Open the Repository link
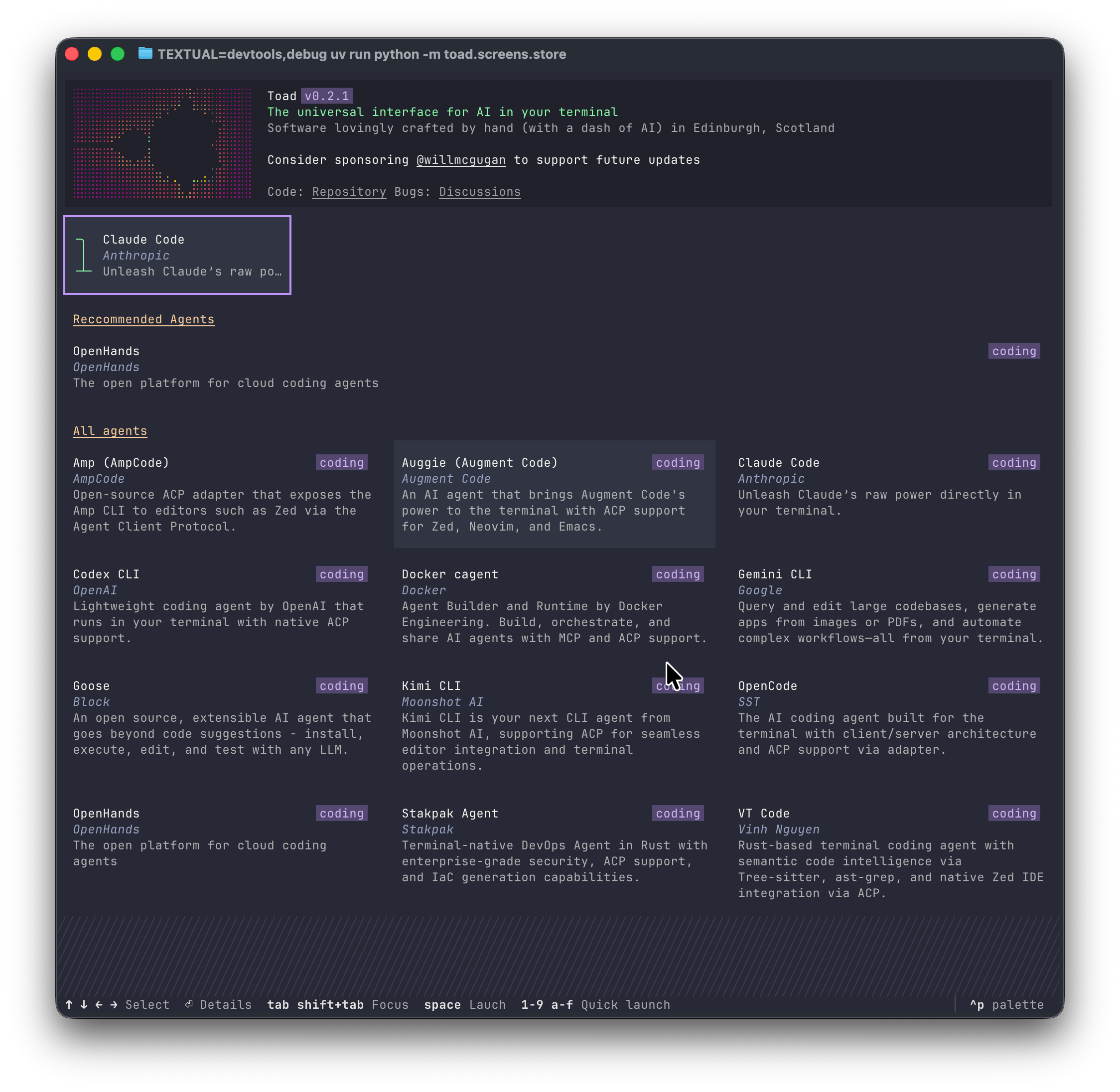 point(349,192)
